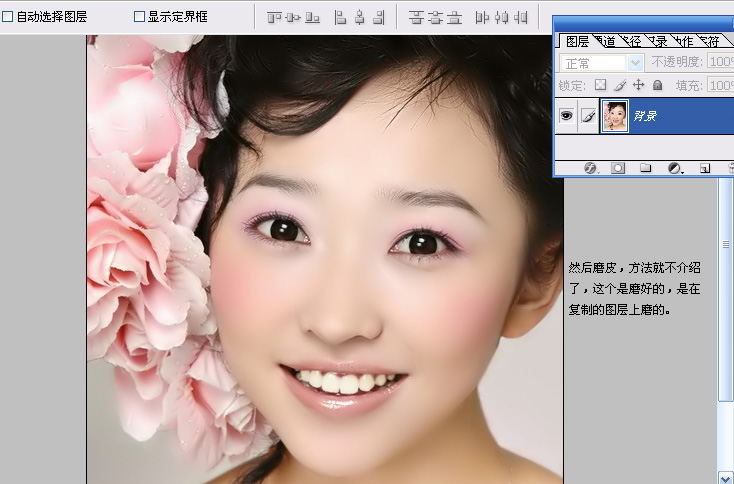Select the 背景 layer name
734x484 pixels.
[x=645, y=116]
